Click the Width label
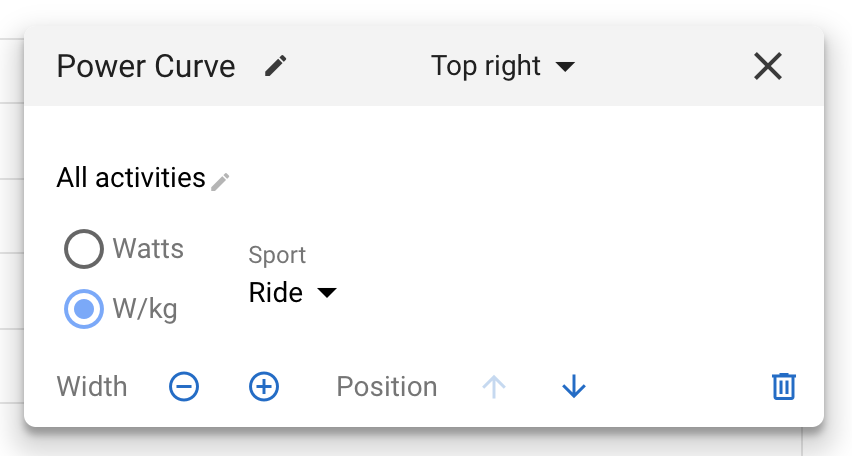This screenshot has height=456, width=852. [92, 387]
